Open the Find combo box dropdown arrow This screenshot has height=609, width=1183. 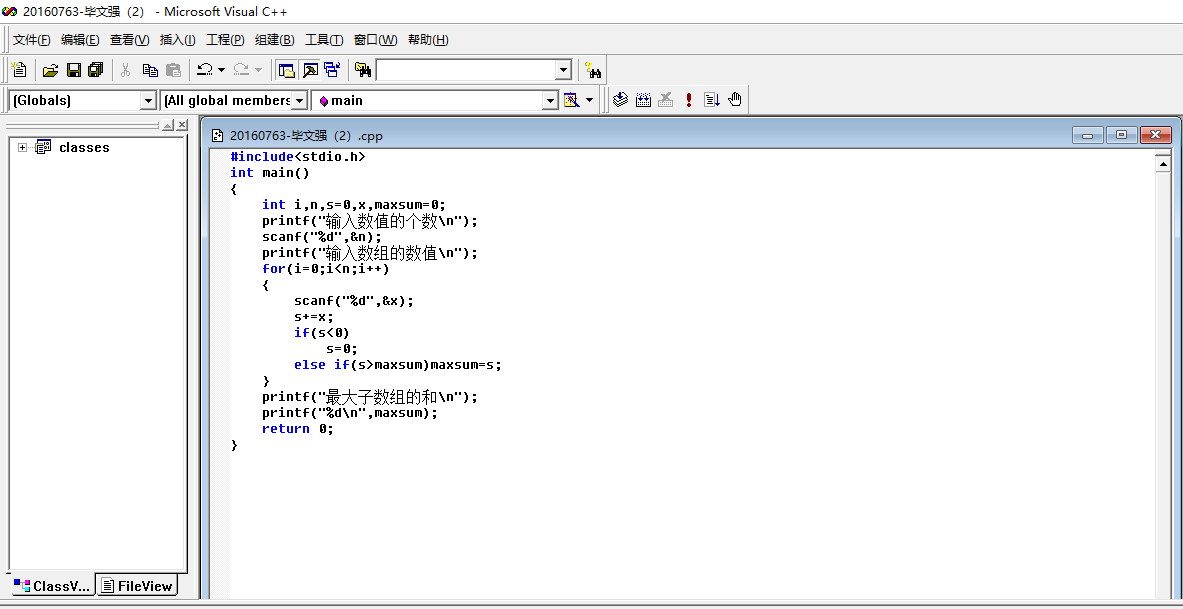564,70
